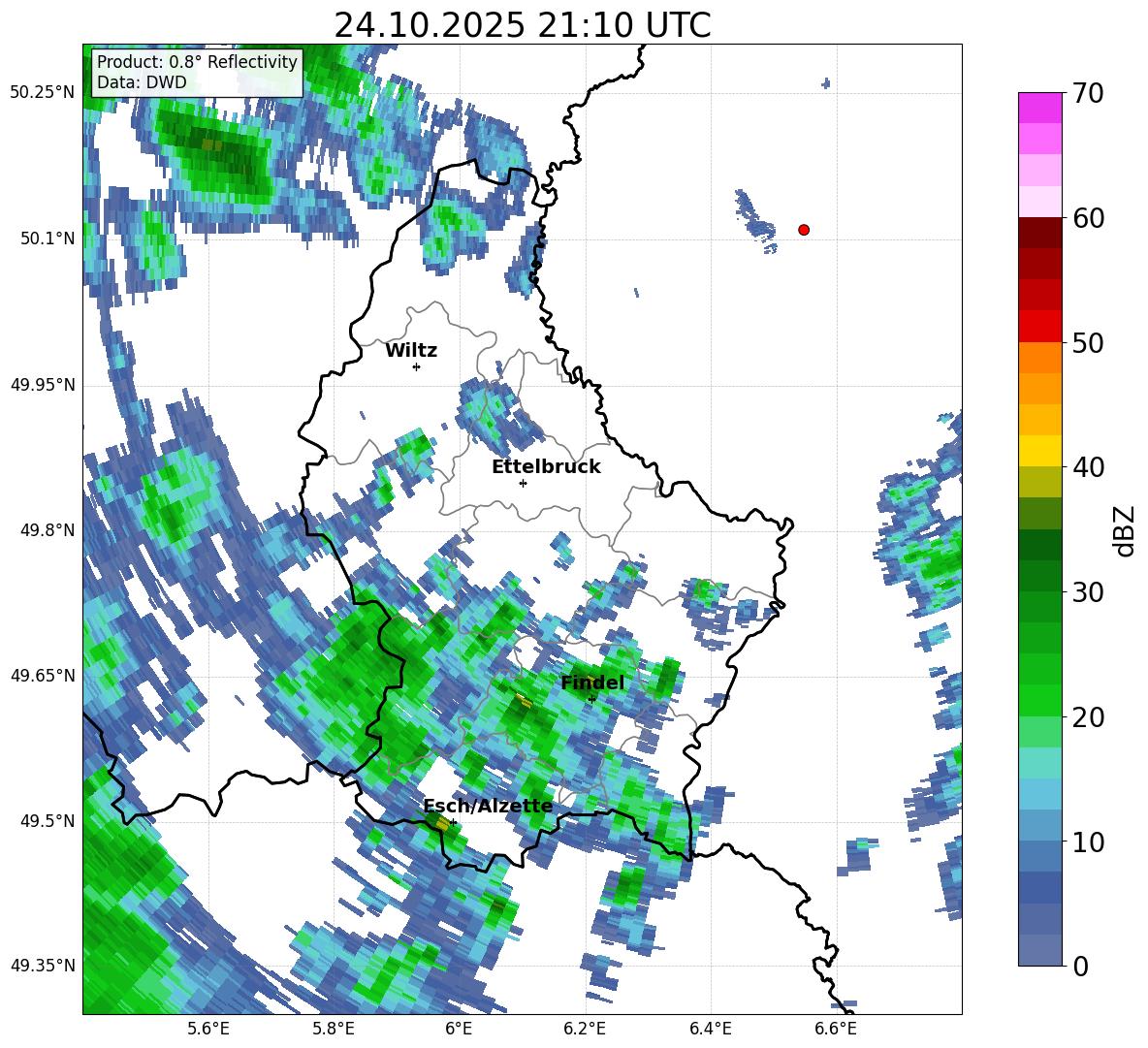1148x1048 pixels.
Task: Click the latitude label 49.95°N
Action: [x=43, y=384]
